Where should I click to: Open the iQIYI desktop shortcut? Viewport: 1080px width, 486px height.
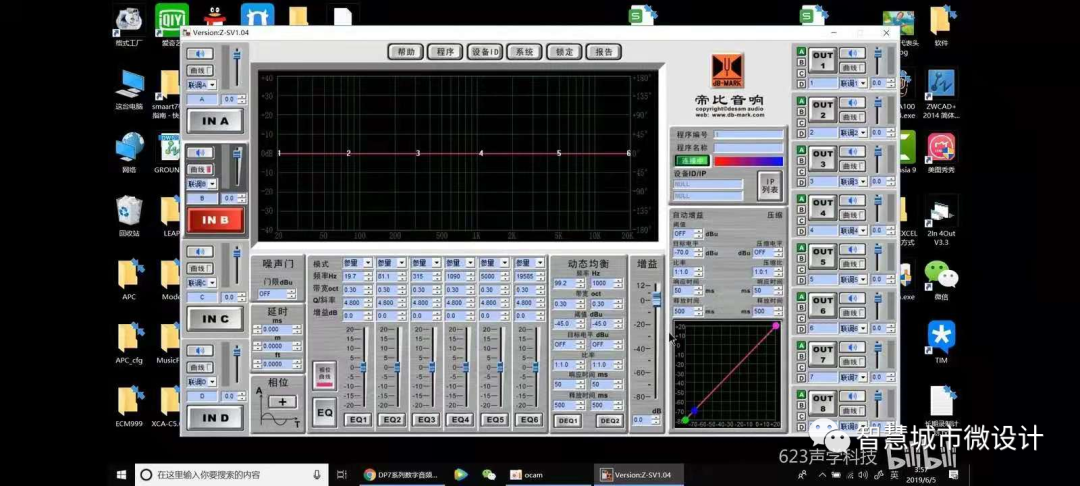[172, 19]
